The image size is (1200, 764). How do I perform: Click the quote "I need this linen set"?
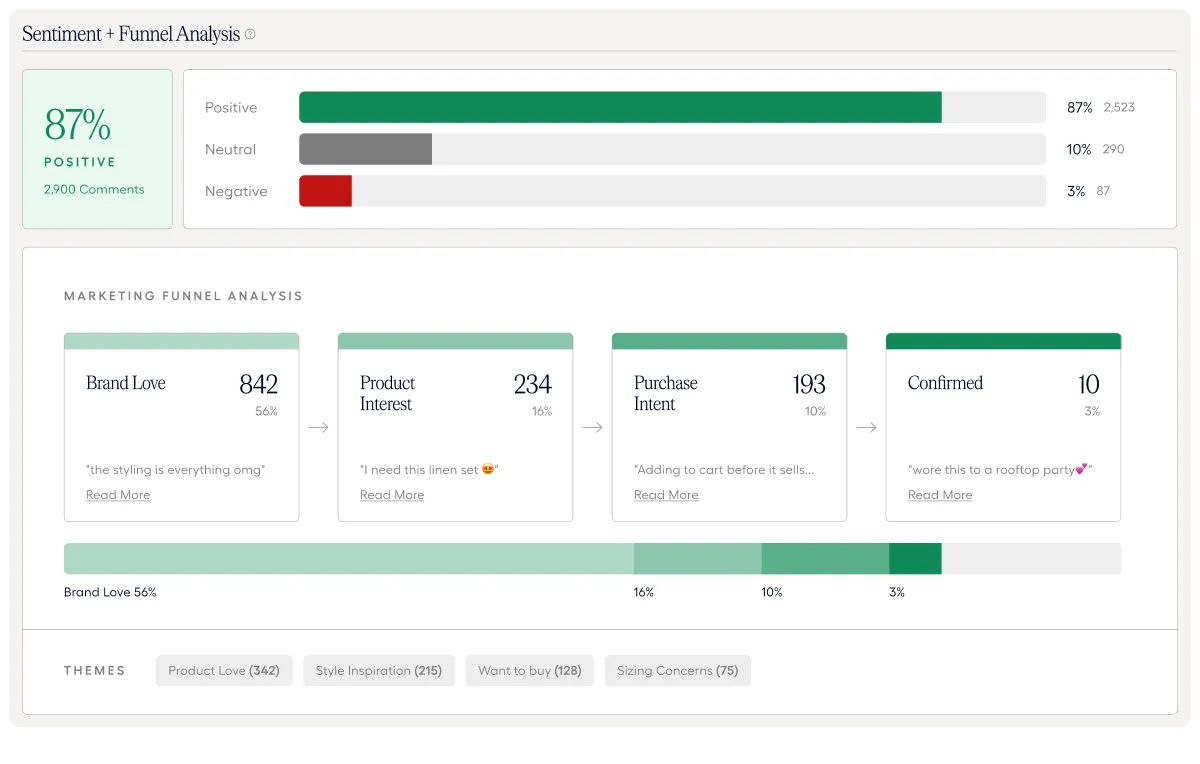pos(429,470)
